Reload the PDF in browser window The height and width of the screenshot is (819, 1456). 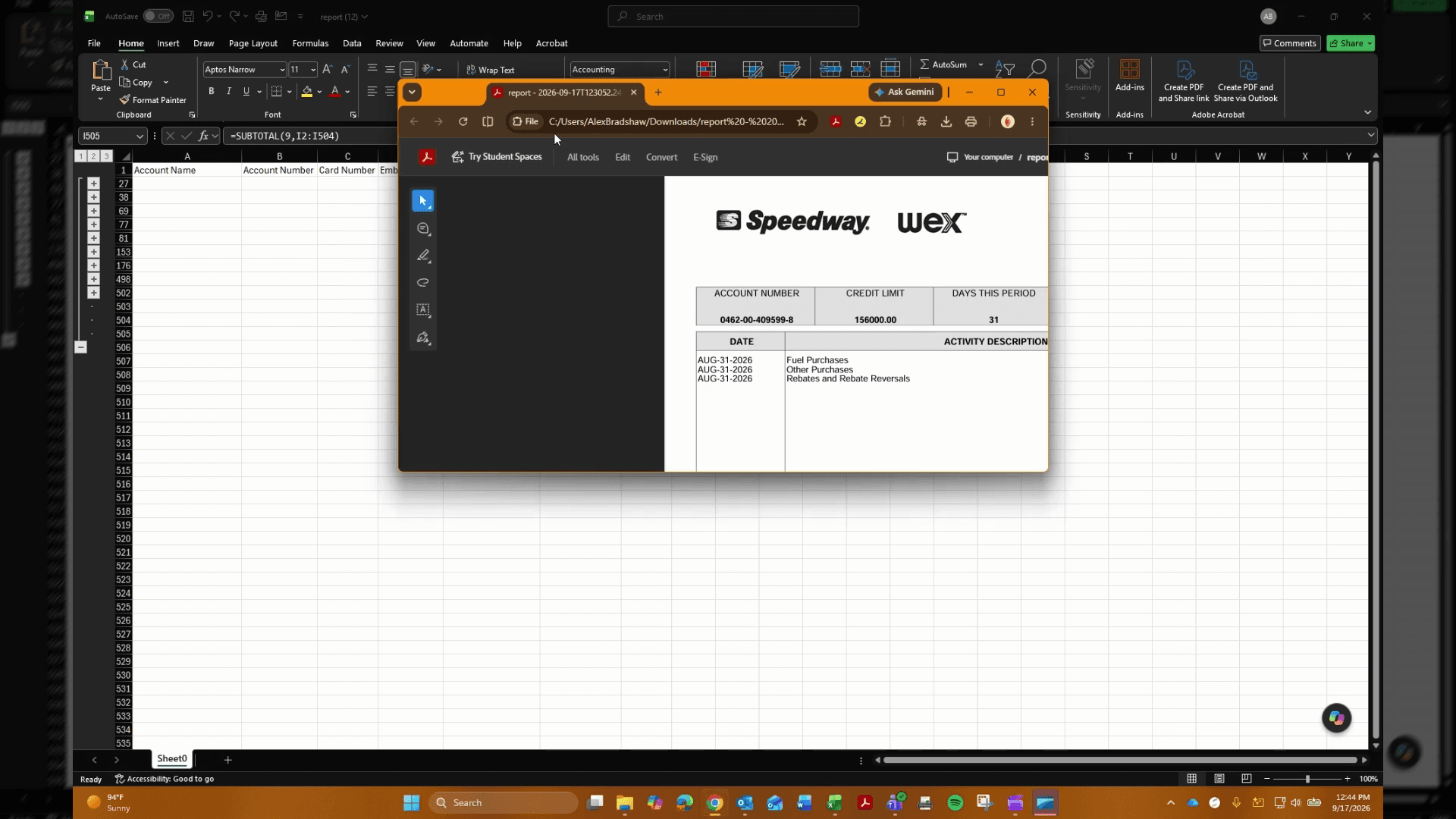click(x=463, y=121)
